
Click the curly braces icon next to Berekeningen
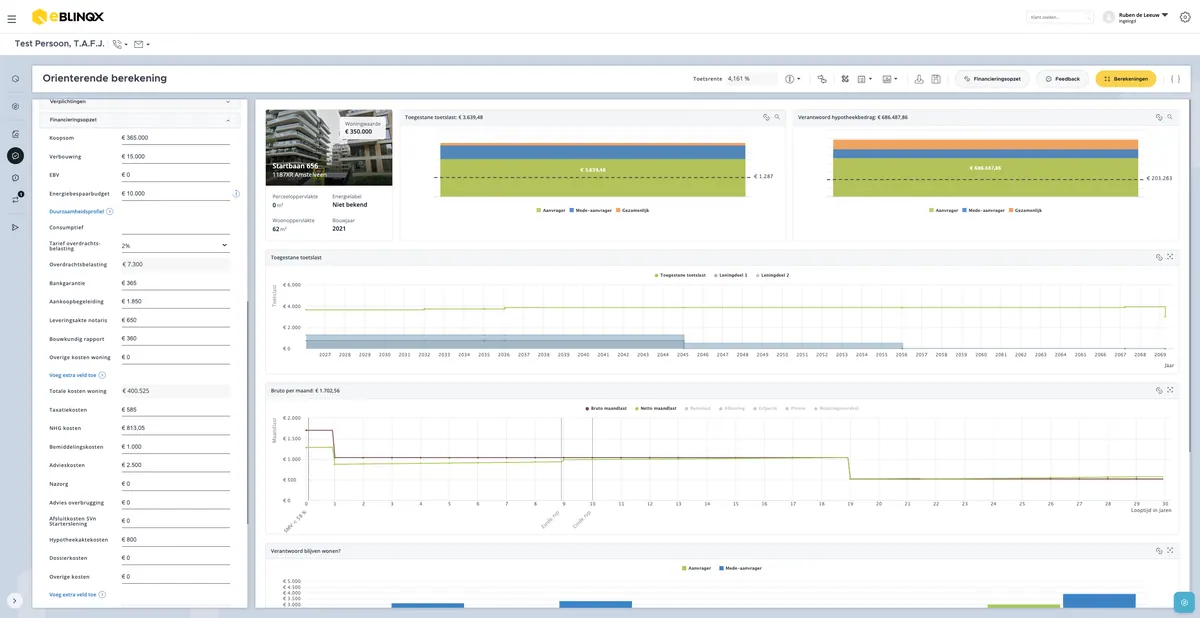[1176, 78]
